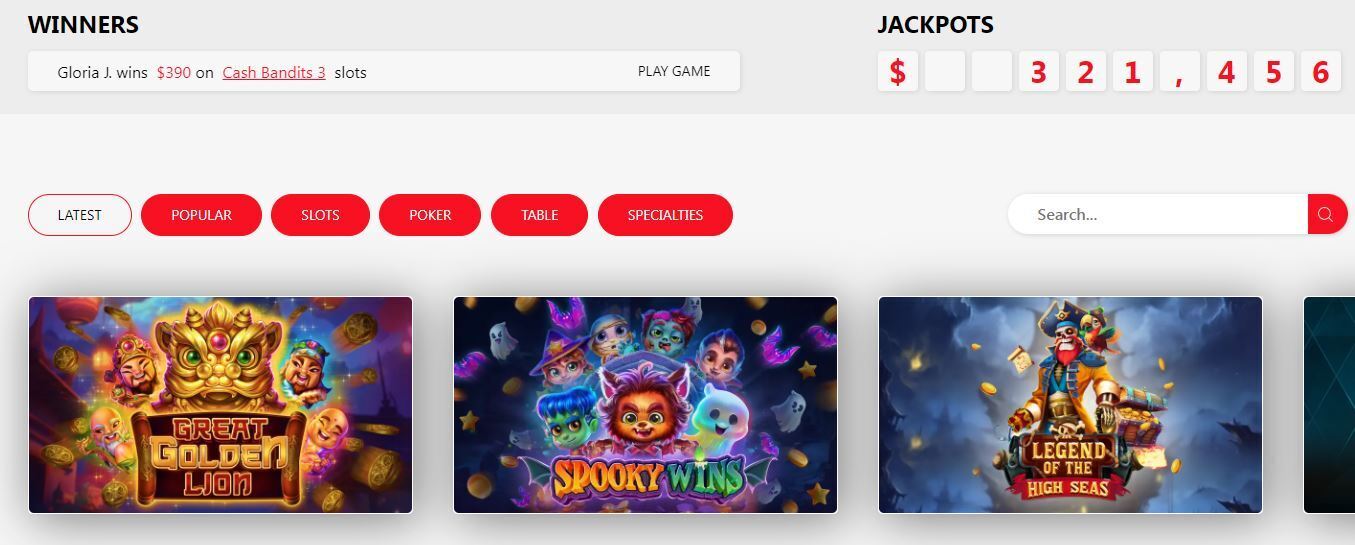Open the Great Golden Lion game thumbnail
The width and height of the screenshot is (1355, 545).
pyautogui.click(x=220, y=405)
